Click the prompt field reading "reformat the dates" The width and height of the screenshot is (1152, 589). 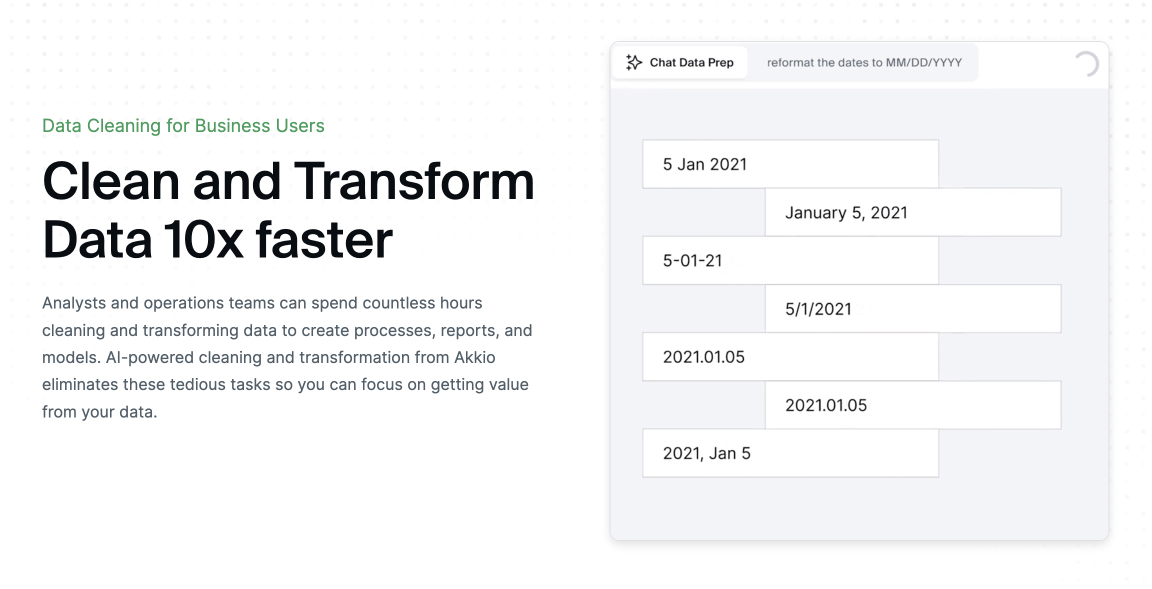pyautogui.click(x=865, y=61)
